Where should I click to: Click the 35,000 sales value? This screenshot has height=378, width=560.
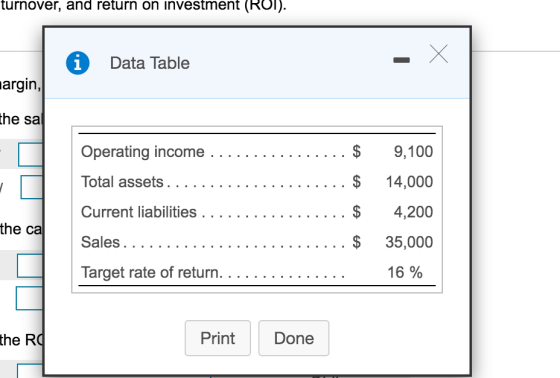pyautogui.click(x=409, y=242)
